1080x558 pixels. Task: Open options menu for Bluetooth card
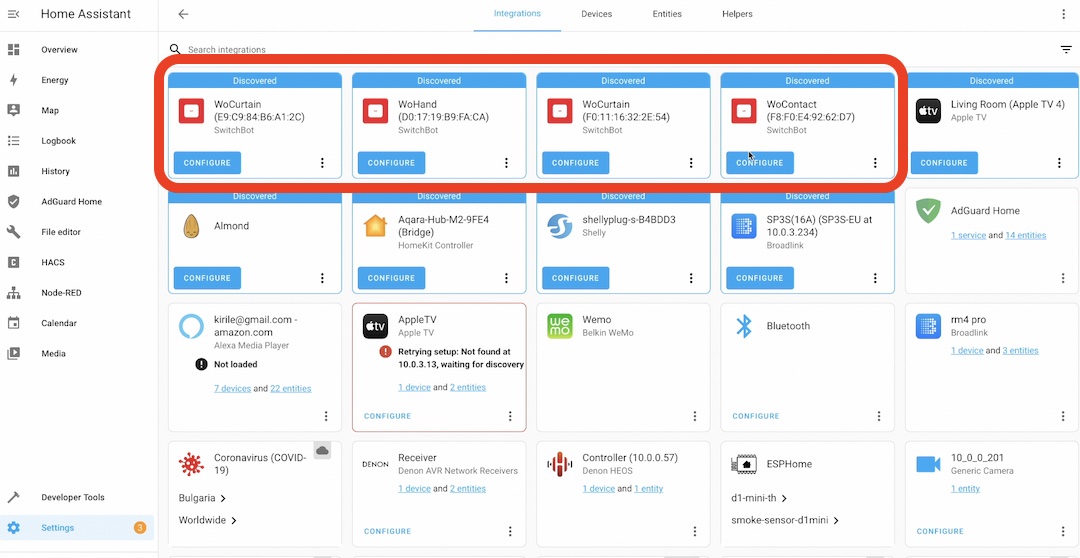[879, 416]
